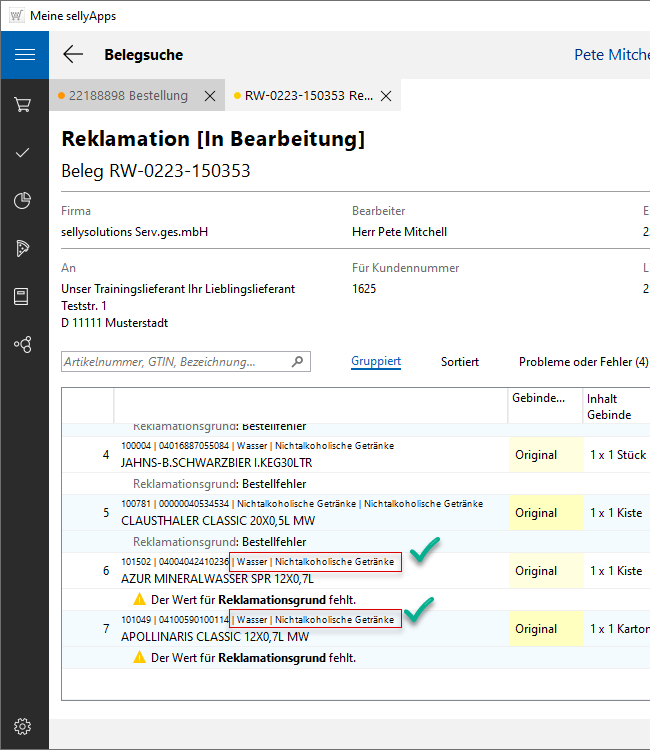Open the pie chart sidebar icon
The width and height of the screenshot is (650, 750).
coord(24,201)
